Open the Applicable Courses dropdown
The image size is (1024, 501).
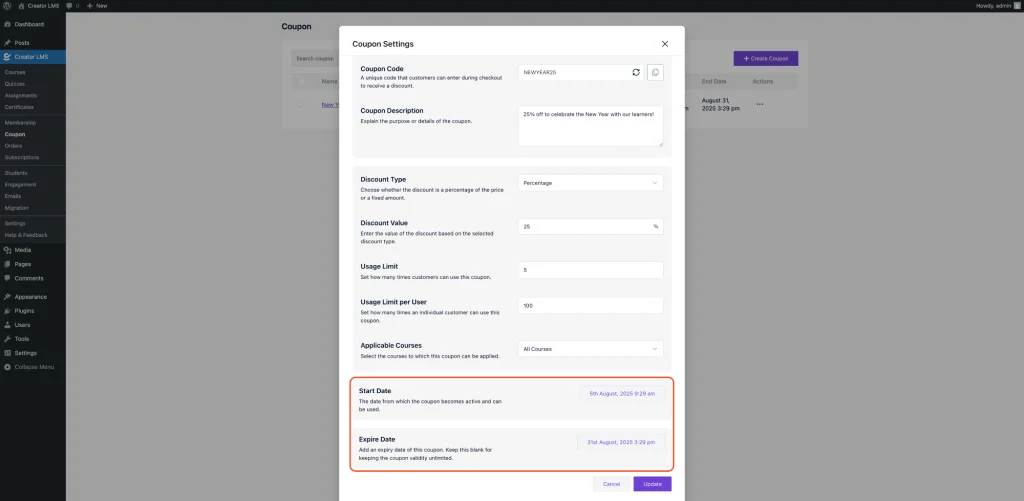[x=591, y=349]
